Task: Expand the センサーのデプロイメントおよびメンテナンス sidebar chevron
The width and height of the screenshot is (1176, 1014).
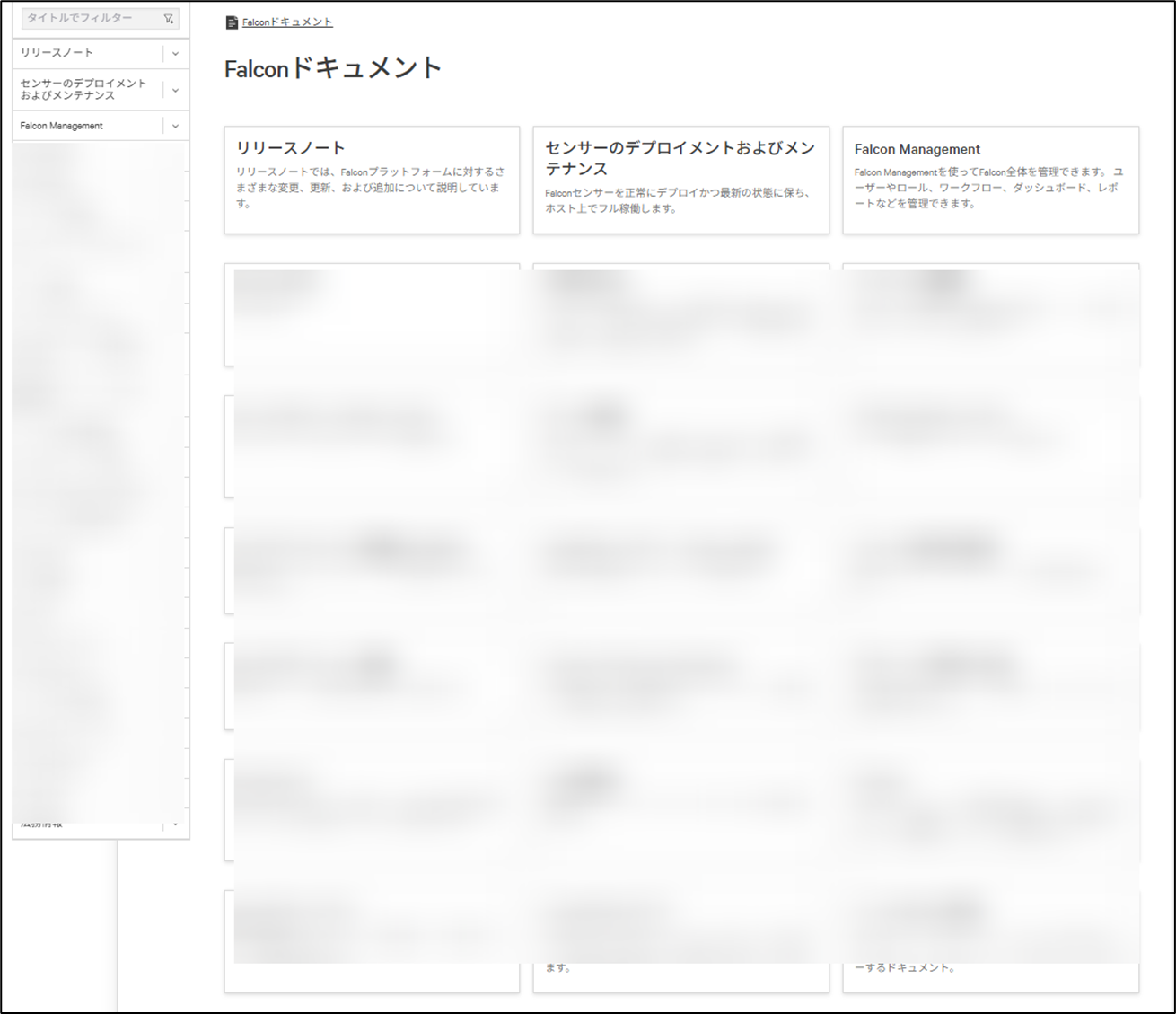Action: 175,90
